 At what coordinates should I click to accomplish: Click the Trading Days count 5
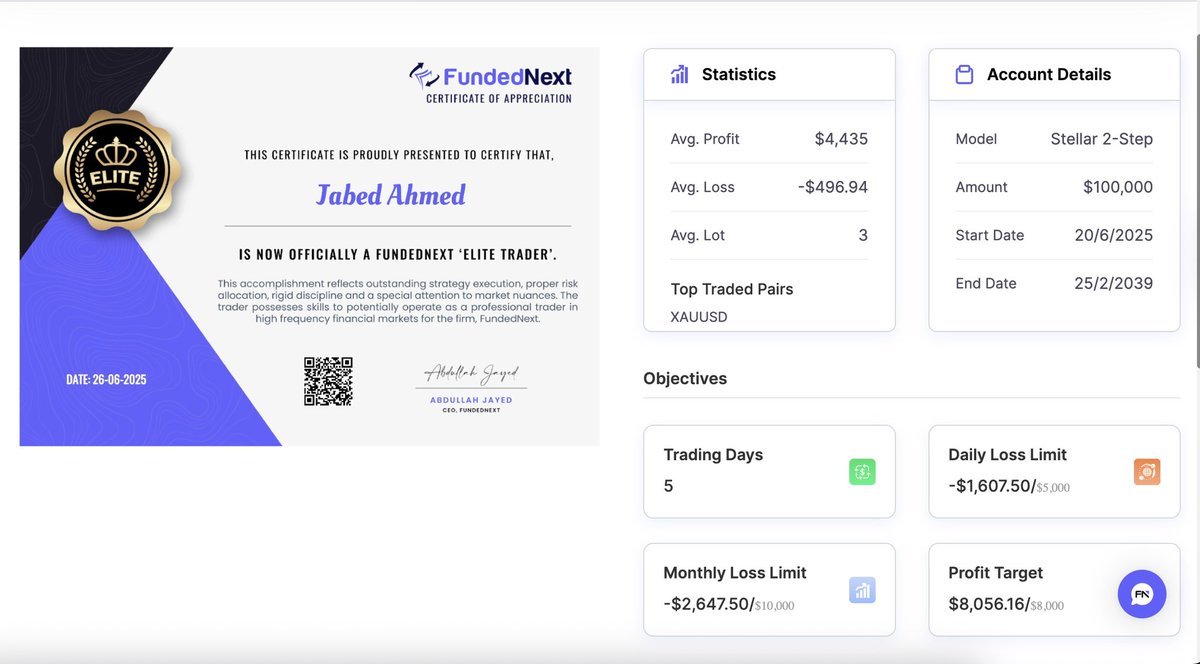click(668, 486)
